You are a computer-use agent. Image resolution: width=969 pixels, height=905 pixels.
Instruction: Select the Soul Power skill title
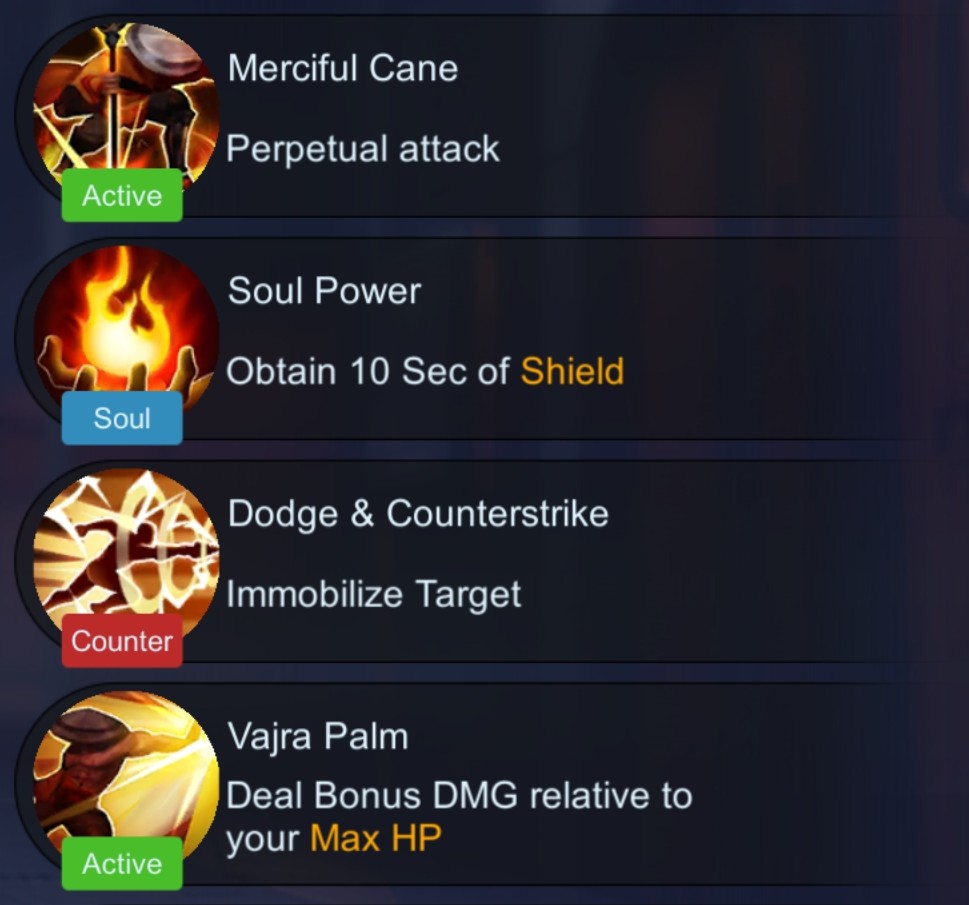(x=324, y=291)
